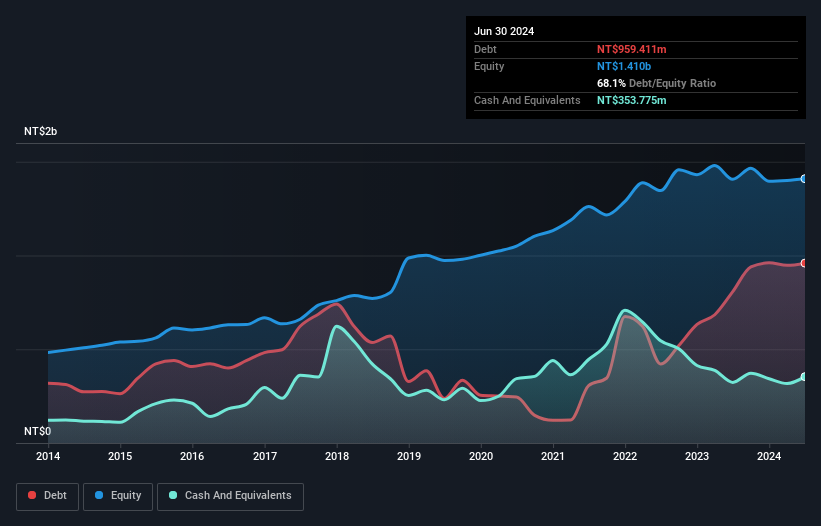Click the Debt line end marker
Image resolution: width=821 pixels, height=526 pixels.
804,263
